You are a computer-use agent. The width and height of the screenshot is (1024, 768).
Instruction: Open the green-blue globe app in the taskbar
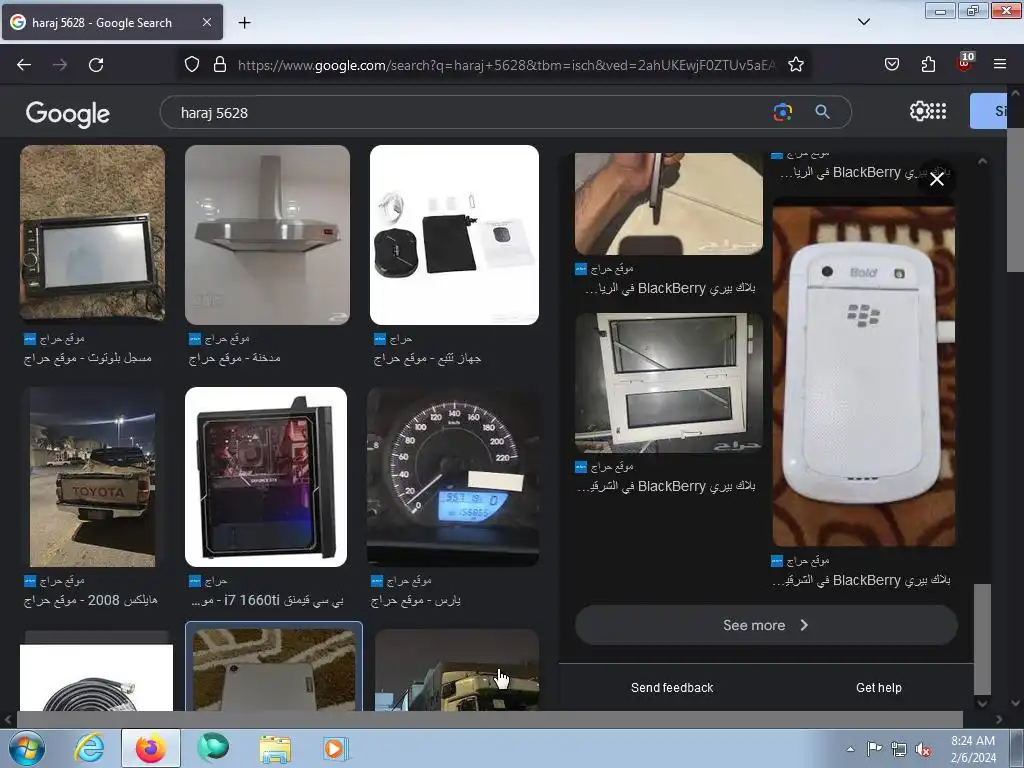[x=213, y=748]
